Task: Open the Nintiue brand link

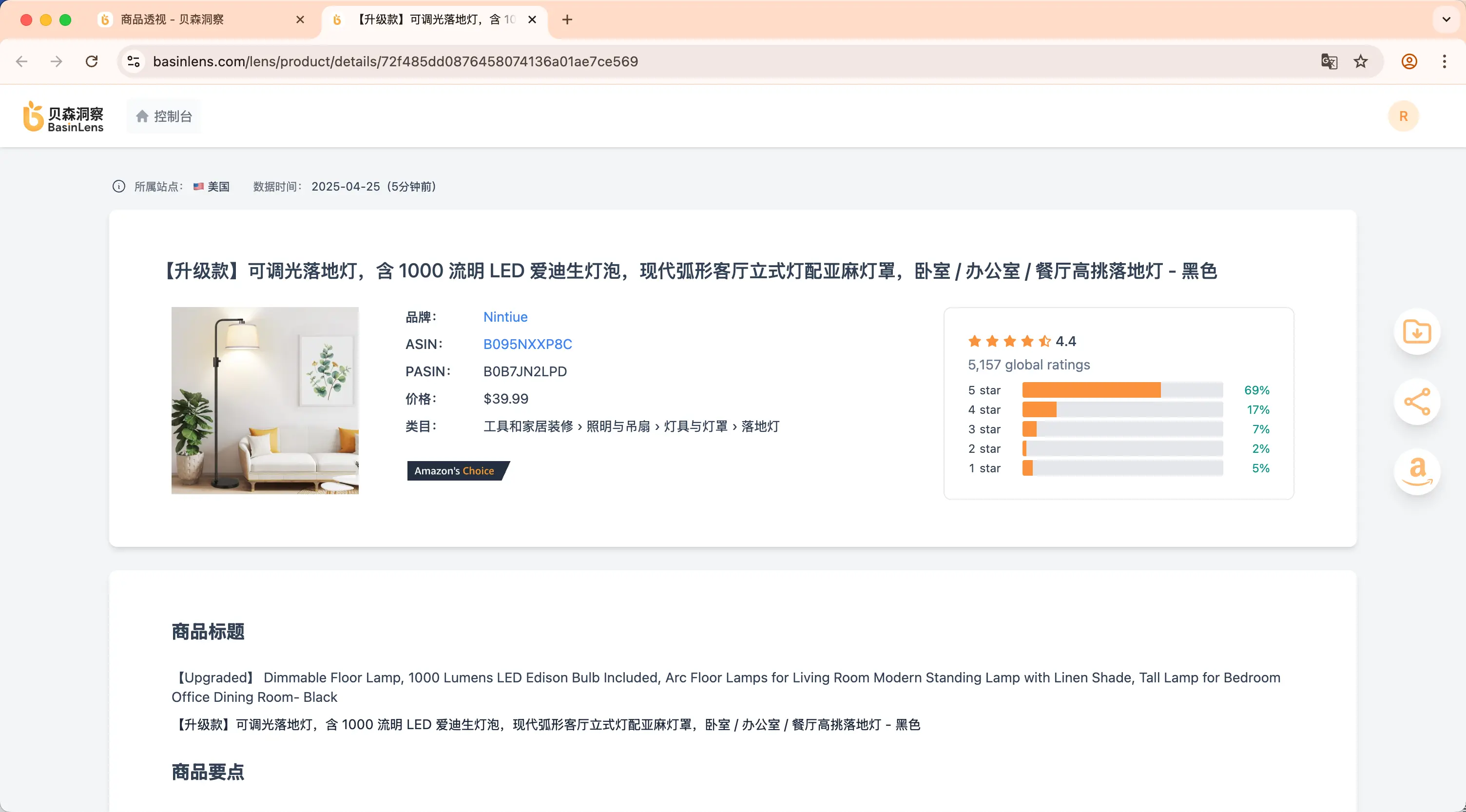Action: (x=505, y=317)
